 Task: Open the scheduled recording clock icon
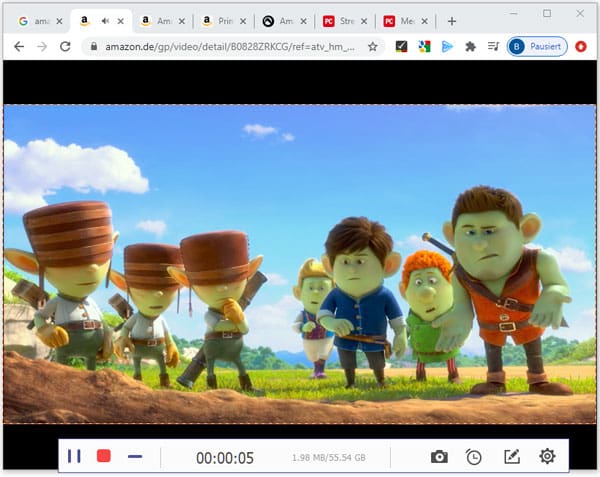tap(473, 457)
